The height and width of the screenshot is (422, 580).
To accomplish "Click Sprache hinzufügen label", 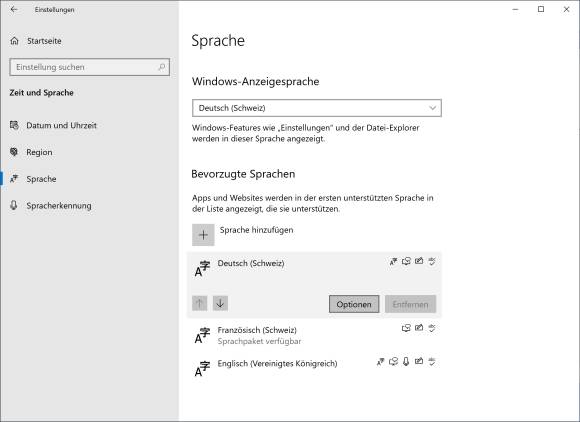I will (256, 230).
